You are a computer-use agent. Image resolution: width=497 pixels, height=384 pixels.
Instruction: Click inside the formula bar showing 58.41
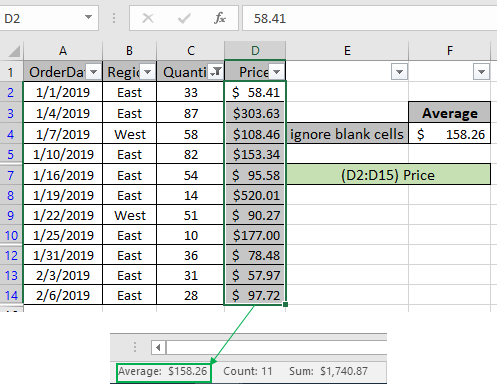click(x=369, y=18)
